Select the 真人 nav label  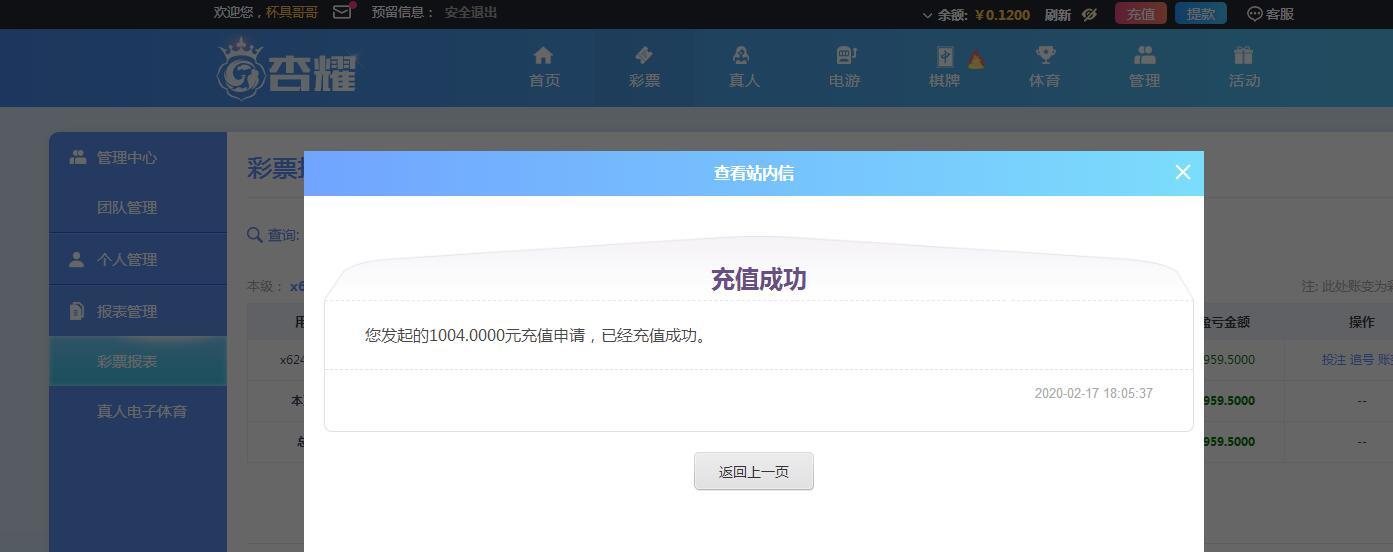coord(745,81)
